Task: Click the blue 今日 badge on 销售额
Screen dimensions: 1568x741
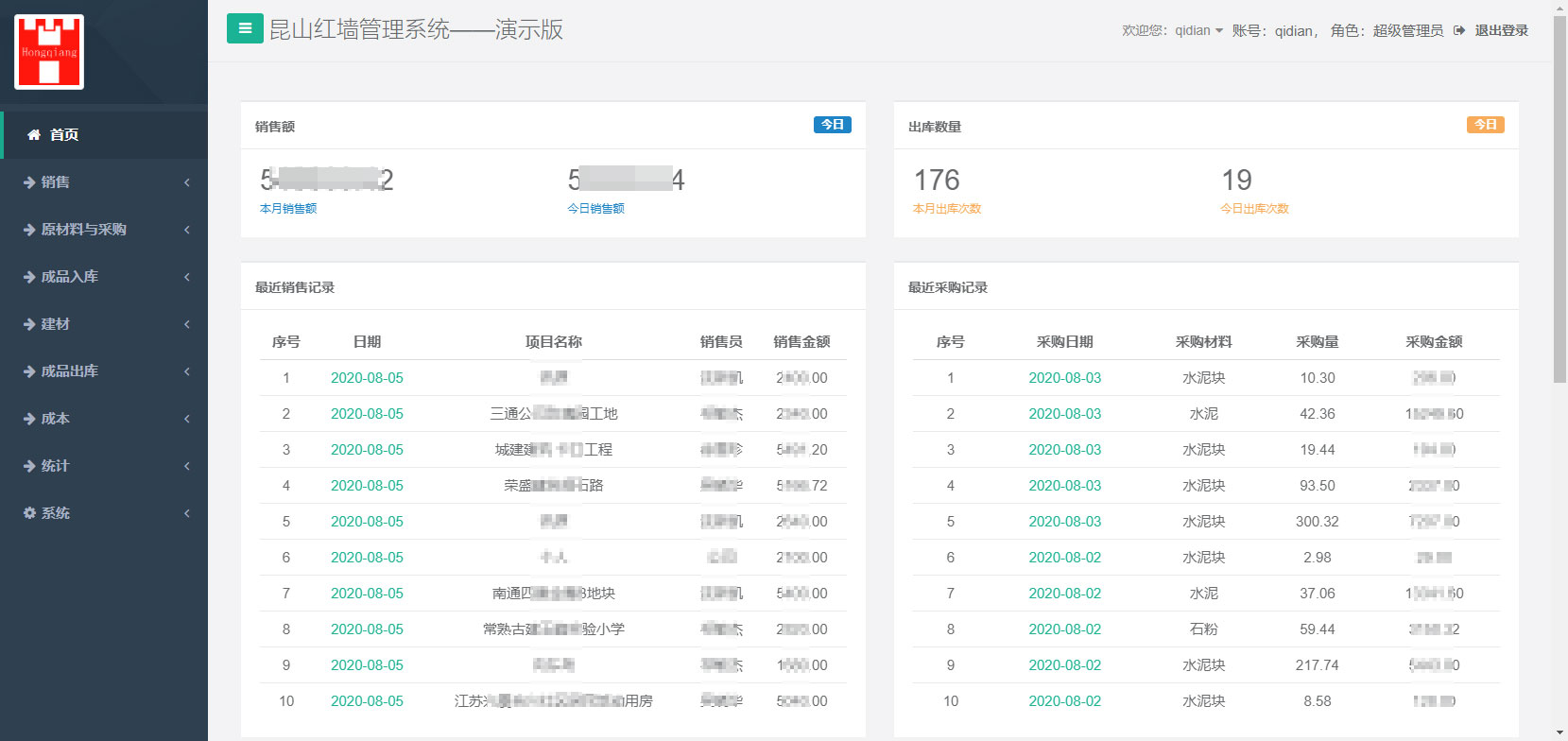Action: click(x=833, y=125)
